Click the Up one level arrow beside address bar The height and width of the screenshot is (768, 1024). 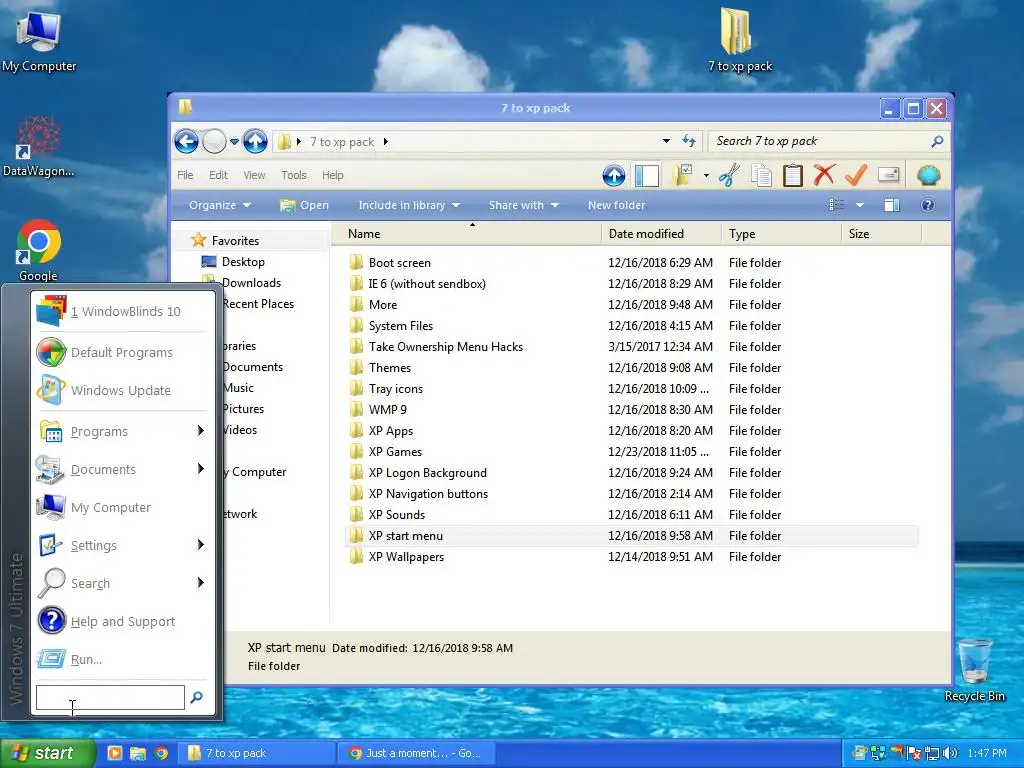pos(255,141)
